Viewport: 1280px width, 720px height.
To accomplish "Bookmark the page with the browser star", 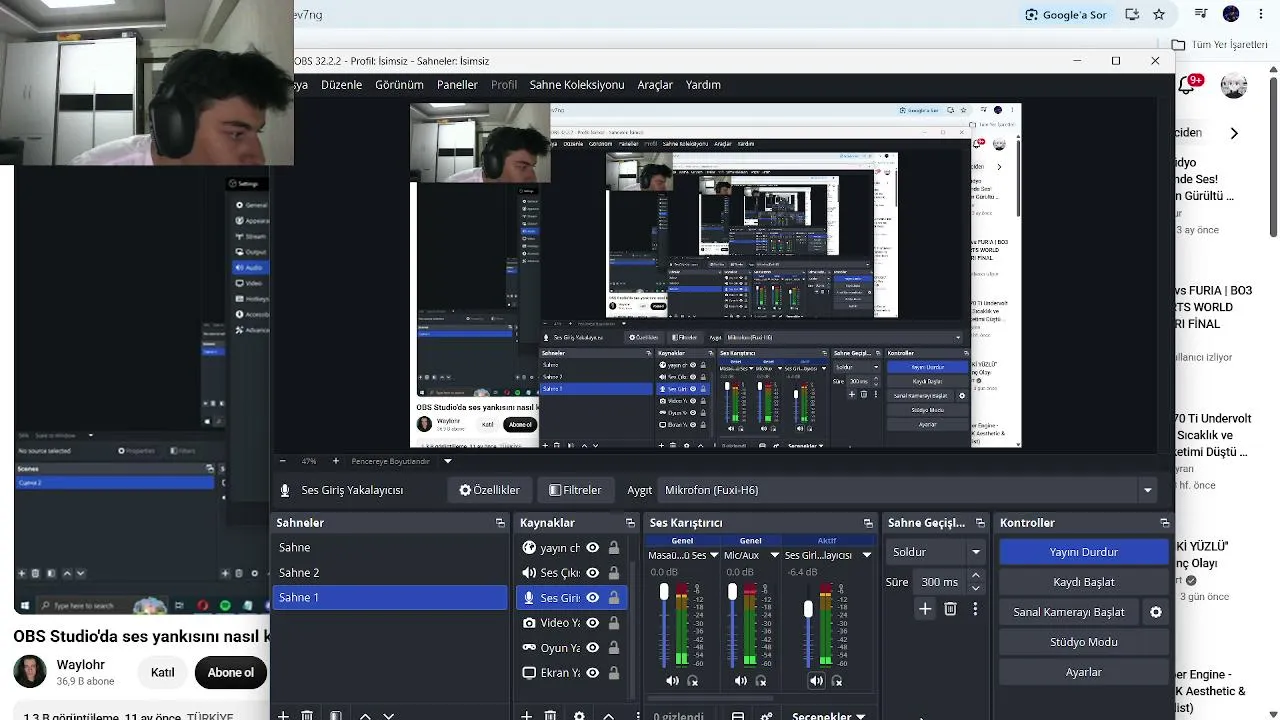I will (x=1159, y=15).
